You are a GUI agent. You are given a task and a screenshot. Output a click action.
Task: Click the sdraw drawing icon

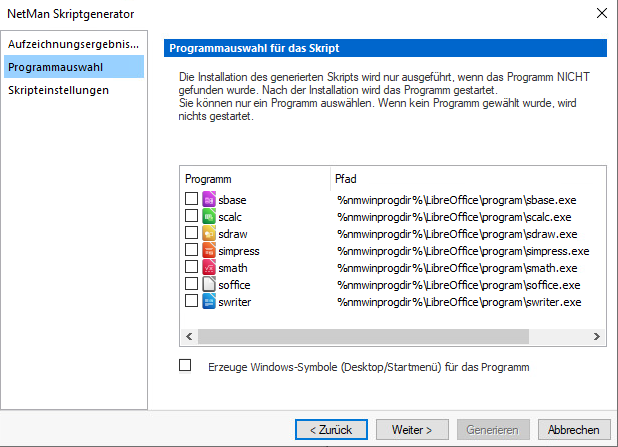[x=209, y=233]
